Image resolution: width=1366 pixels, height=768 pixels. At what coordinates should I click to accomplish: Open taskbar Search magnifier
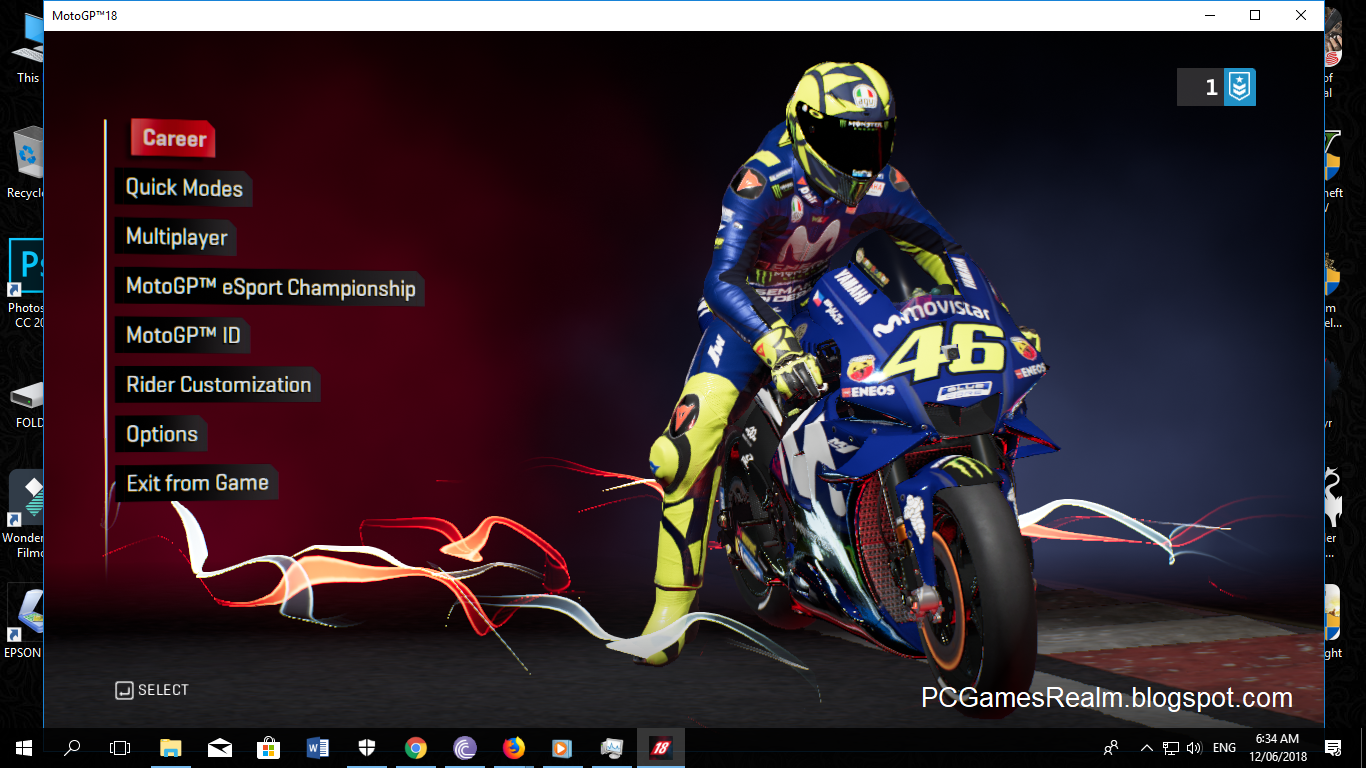tap(72, 748)
